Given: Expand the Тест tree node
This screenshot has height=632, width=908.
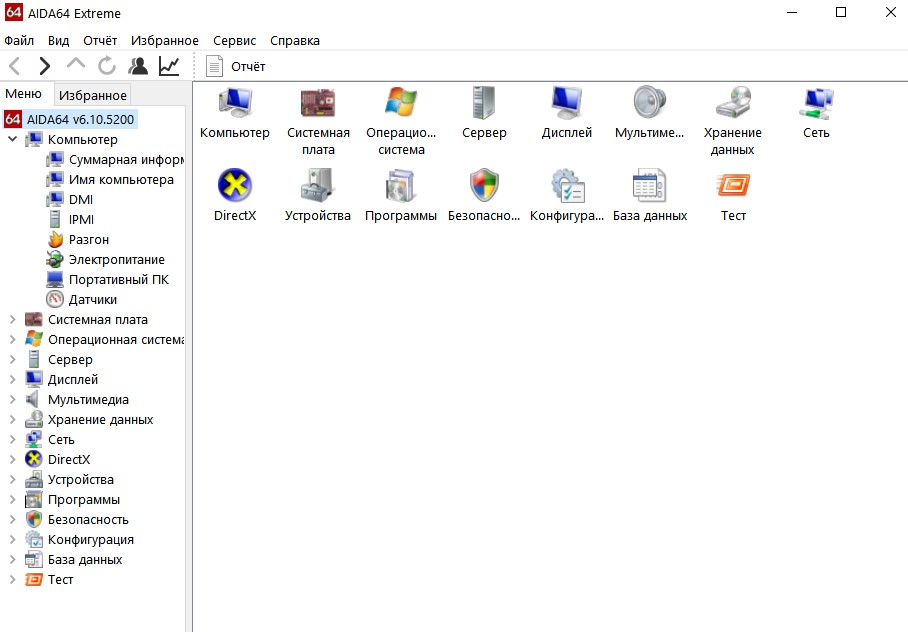Looking at the screenshot, I should 12,580.
